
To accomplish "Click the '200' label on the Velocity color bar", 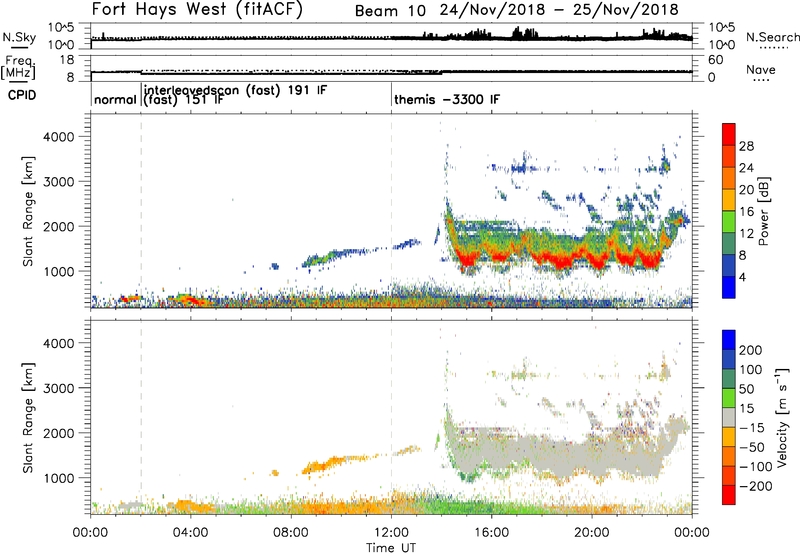I will 751,350.
